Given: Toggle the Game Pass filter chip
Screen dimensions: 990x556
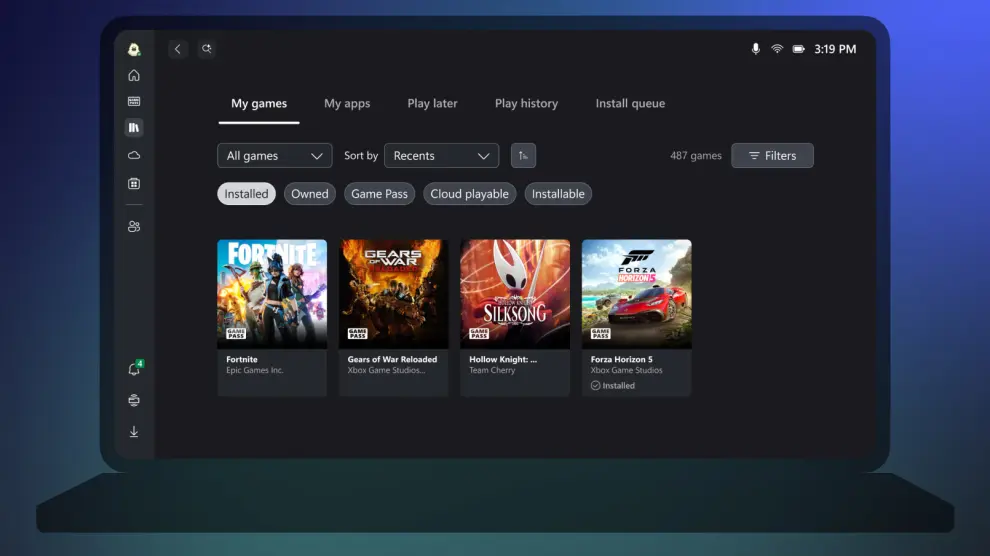Looking at the screenshot, I should pos(379,194).
